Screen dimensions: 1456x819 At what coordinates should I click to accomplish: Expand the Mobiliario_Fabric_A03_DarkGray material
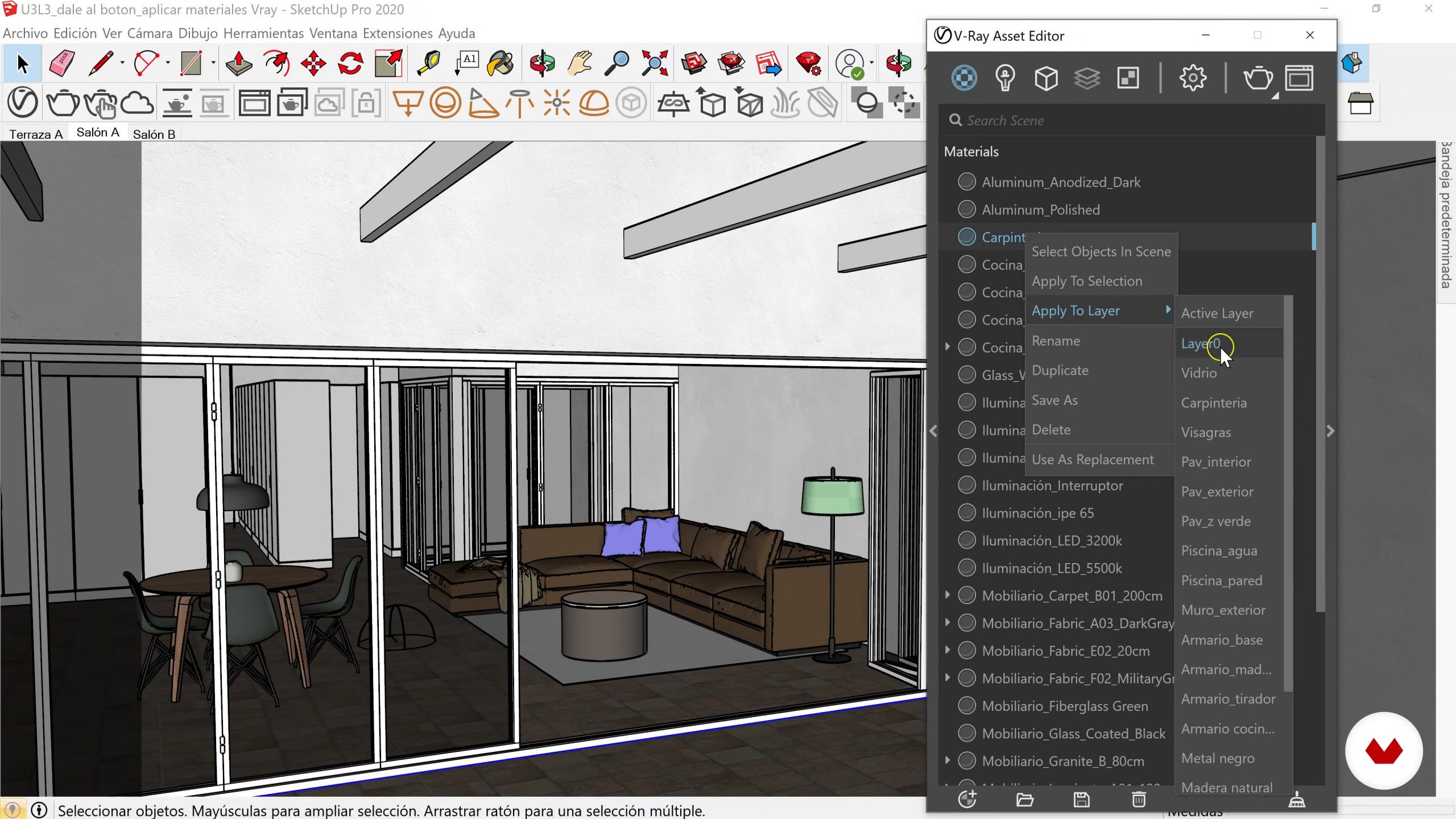tap(948, 622)
